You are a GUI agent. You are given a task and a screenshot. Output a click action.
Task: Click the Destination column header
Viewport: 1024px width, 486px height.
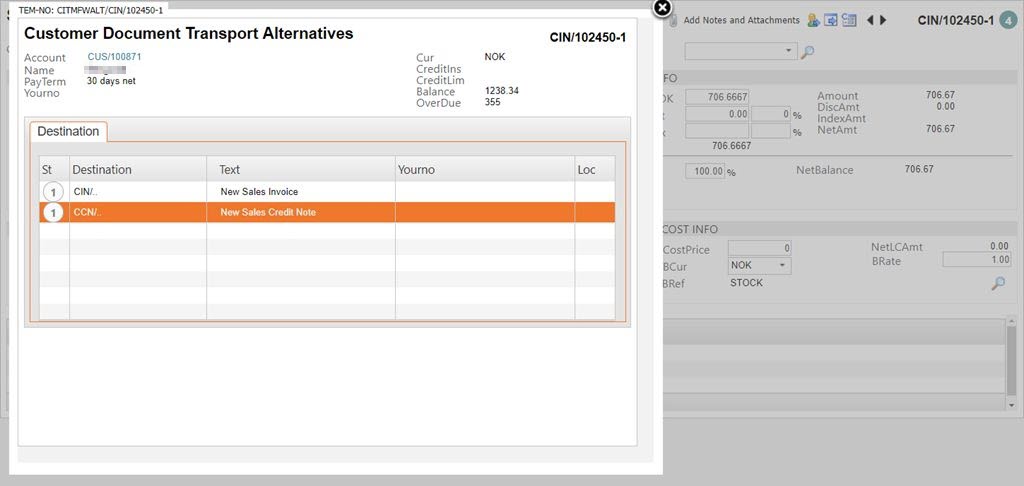(x=102, y=170)
